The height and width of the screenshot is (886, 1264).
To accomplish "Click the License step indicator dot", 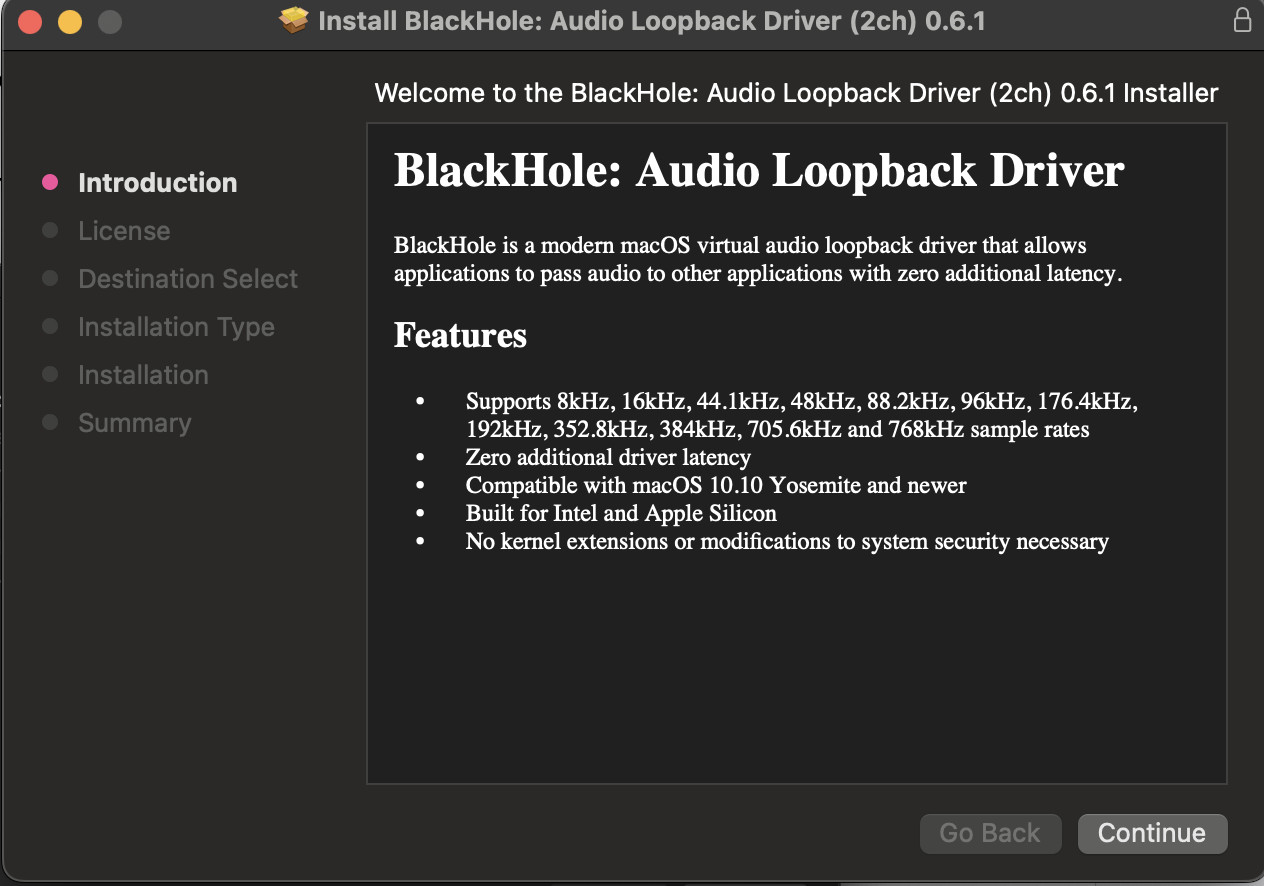I will tap(50, 230).
